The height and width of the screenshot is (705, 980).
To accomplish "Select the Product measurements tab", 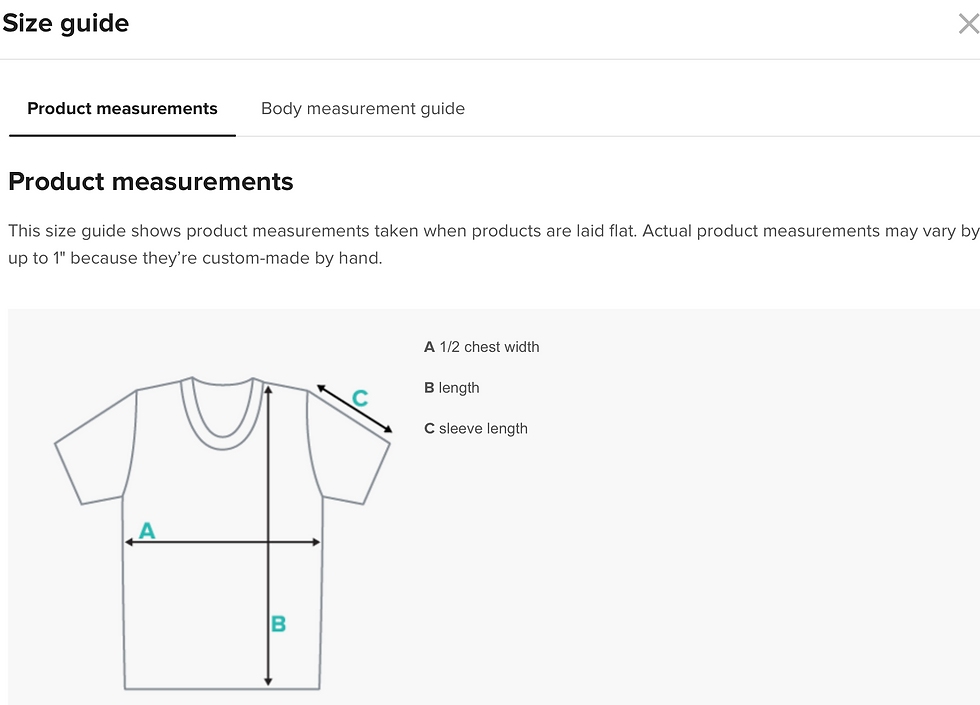I will coord(122,108).
